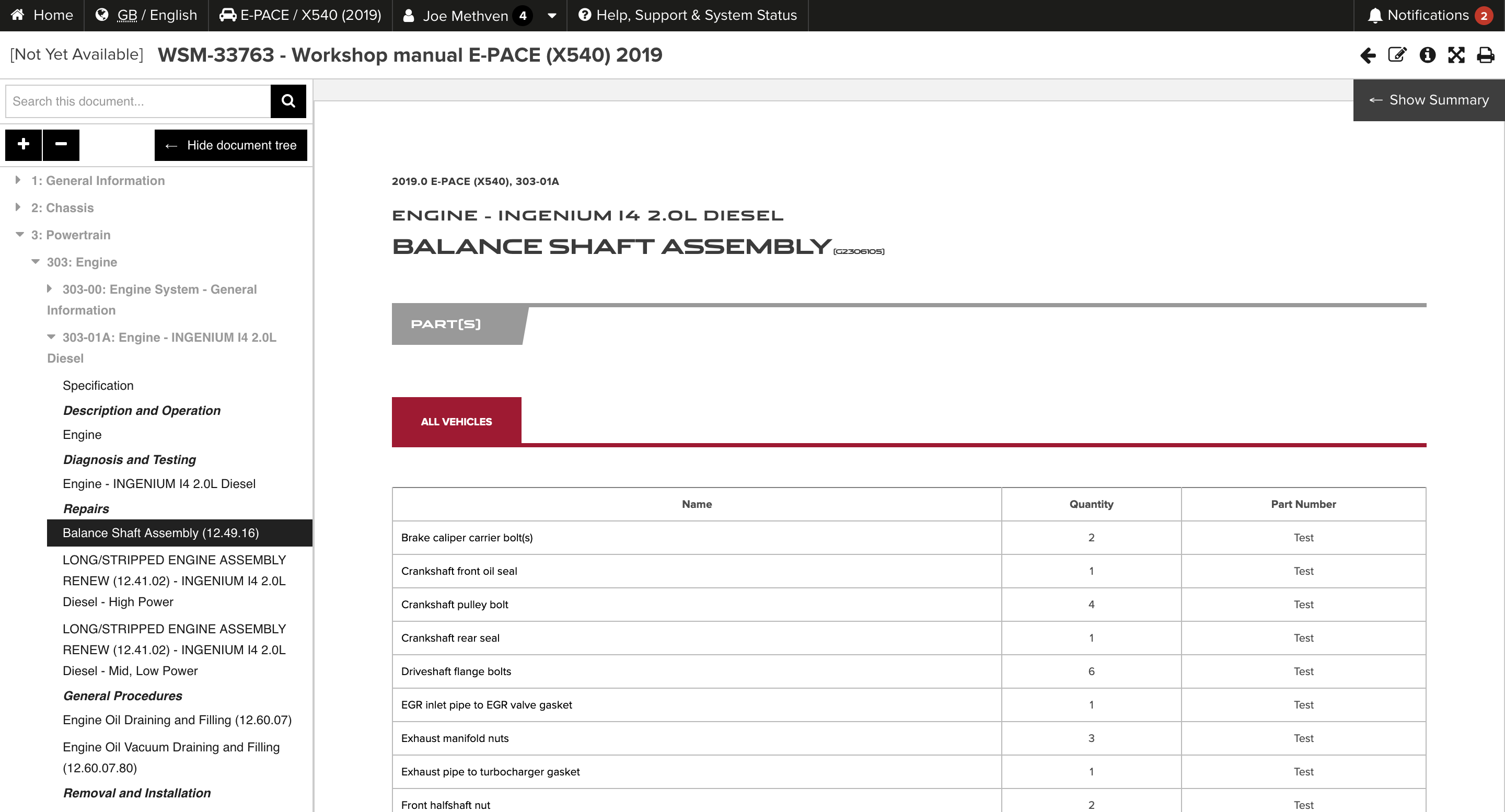Click Crankshaft front oil seal row
This screenshot has height=812, width=1505.
(x=909, y=571)
